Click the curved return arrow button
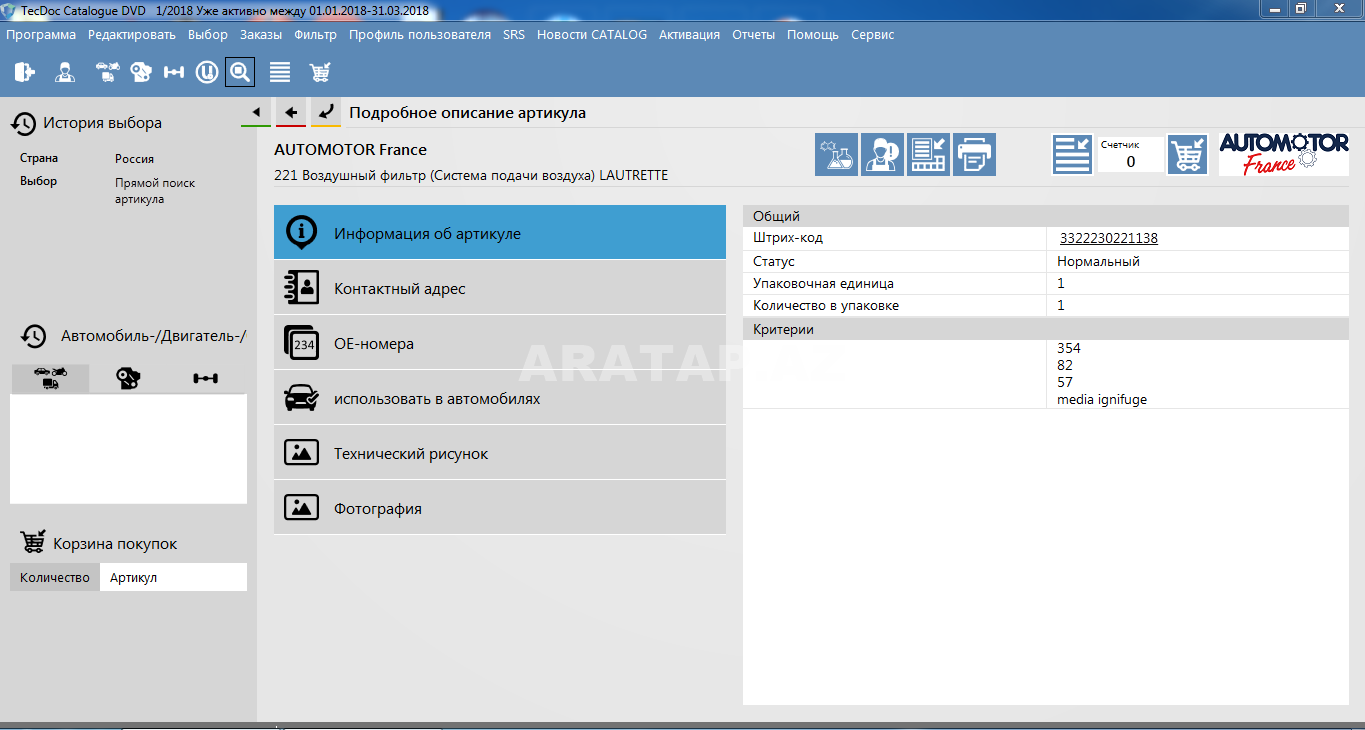The width and height of the screenshot is (1365, 730). 325,112
